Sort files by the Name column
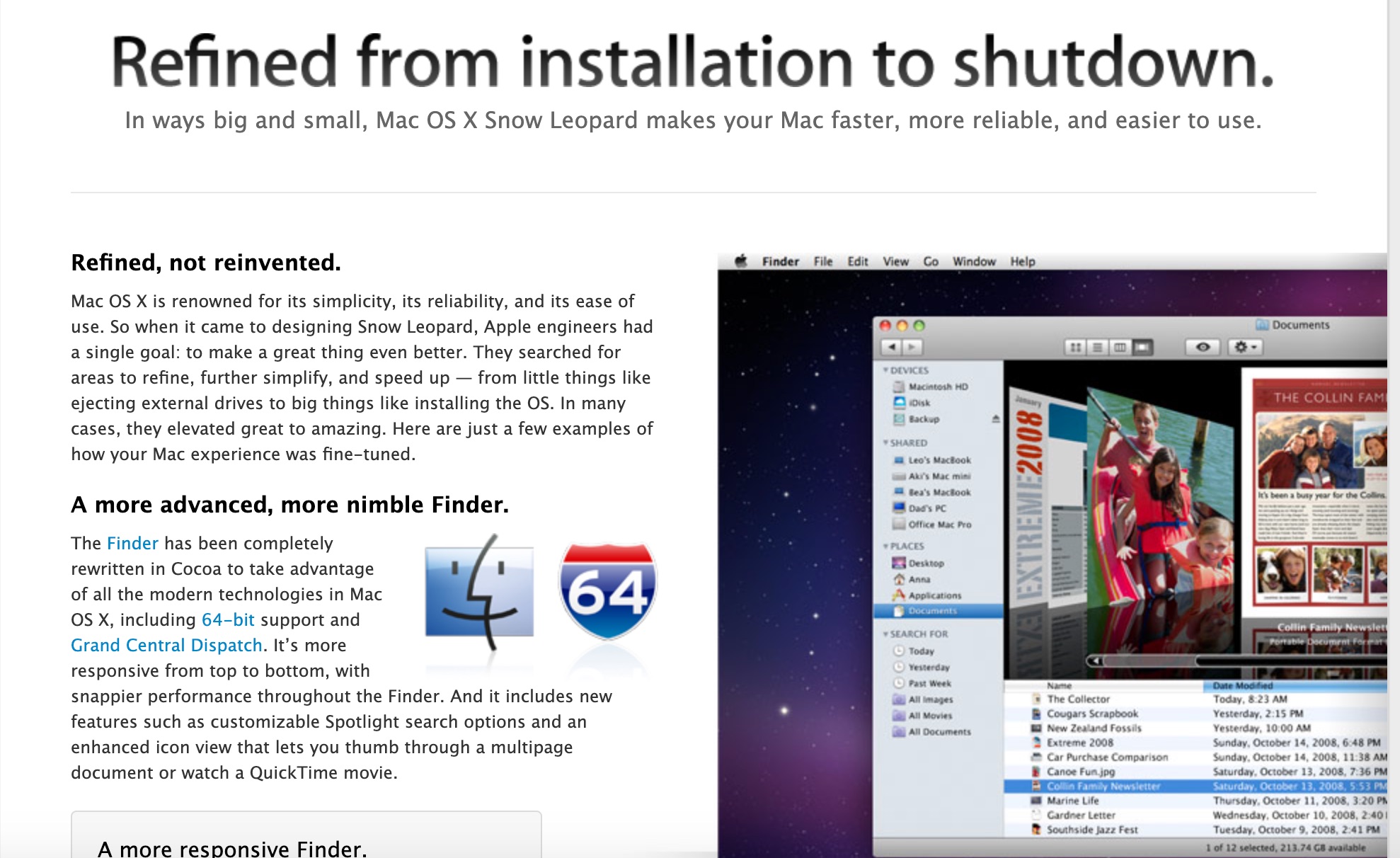This screenshot has height=858, width=1400. (1103, 685)
